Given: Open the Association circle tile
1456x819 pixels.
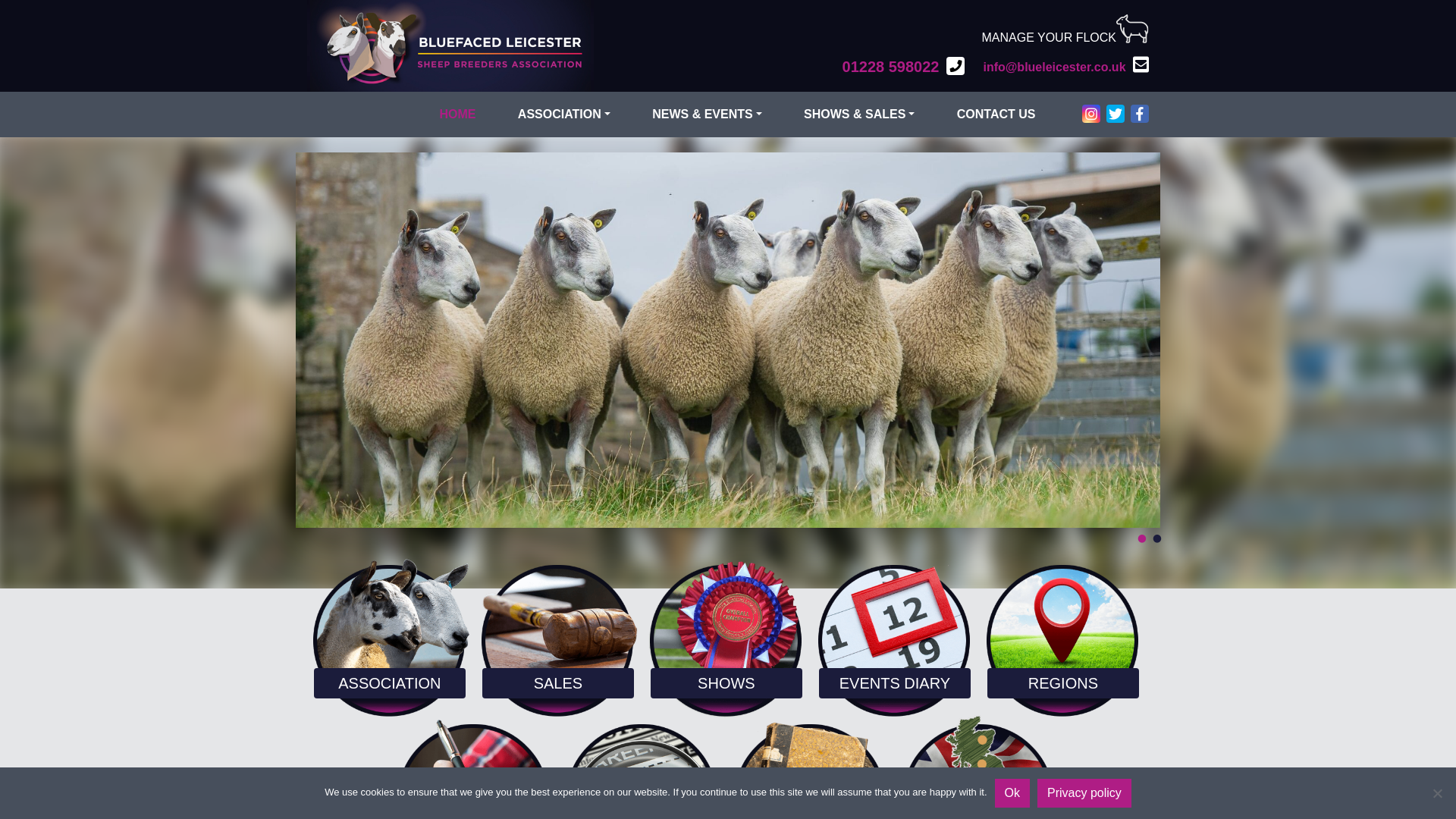Looking at the screenshot, I should tap(390, 639).
